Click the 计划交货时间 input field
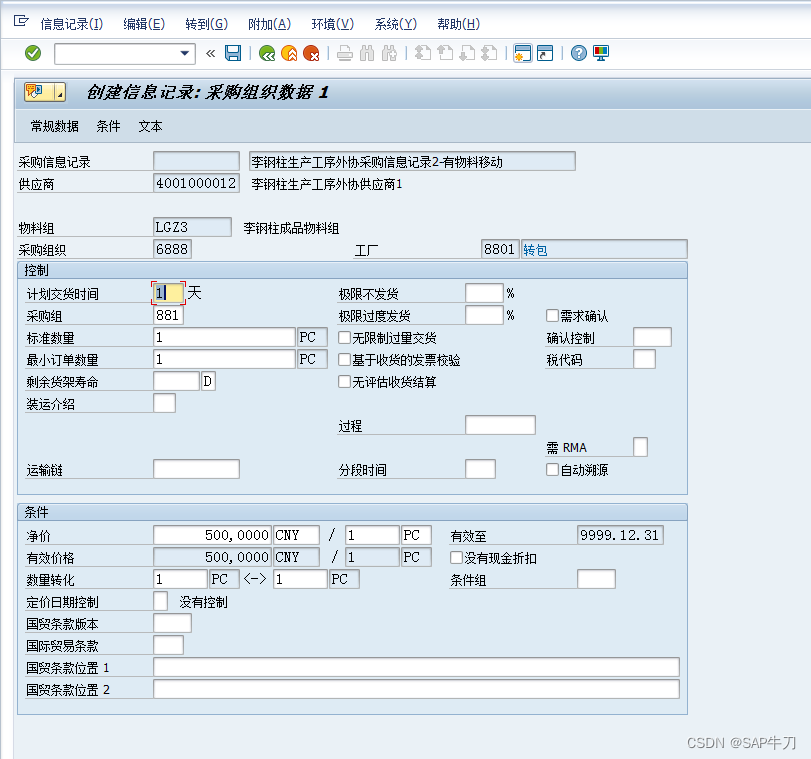The width and height of the screenshot is (811, 759). tap(169, 293)
